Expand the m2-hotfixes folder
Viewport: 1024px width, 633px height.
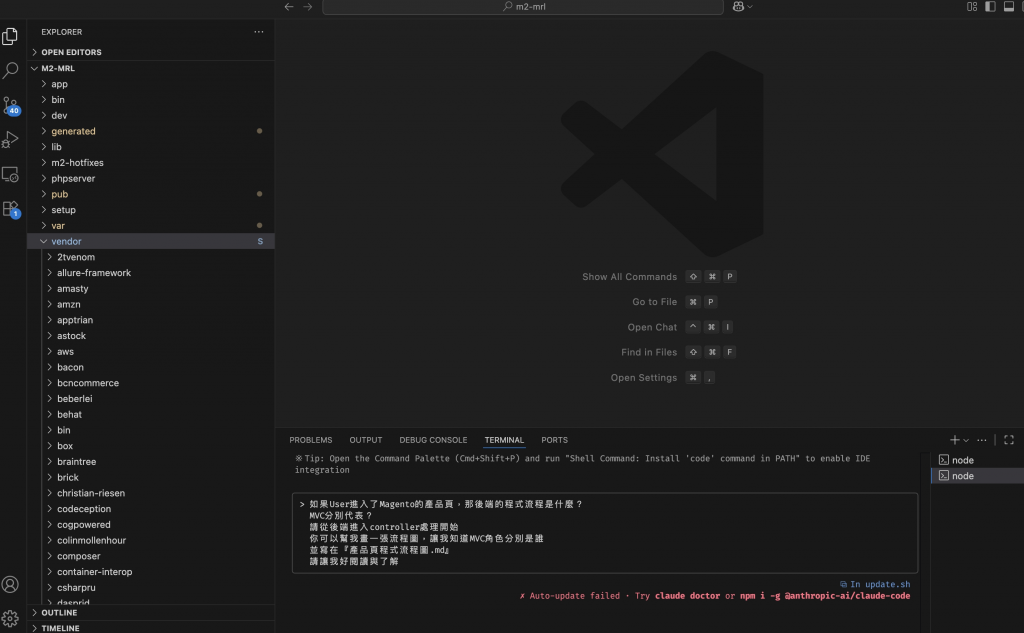(151, 163)
